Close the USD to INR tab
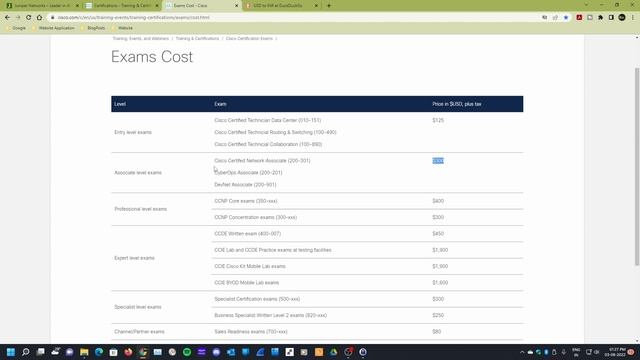Image resolution: width=640 pixels, height=360 pixels. click(x=316, y=6)
